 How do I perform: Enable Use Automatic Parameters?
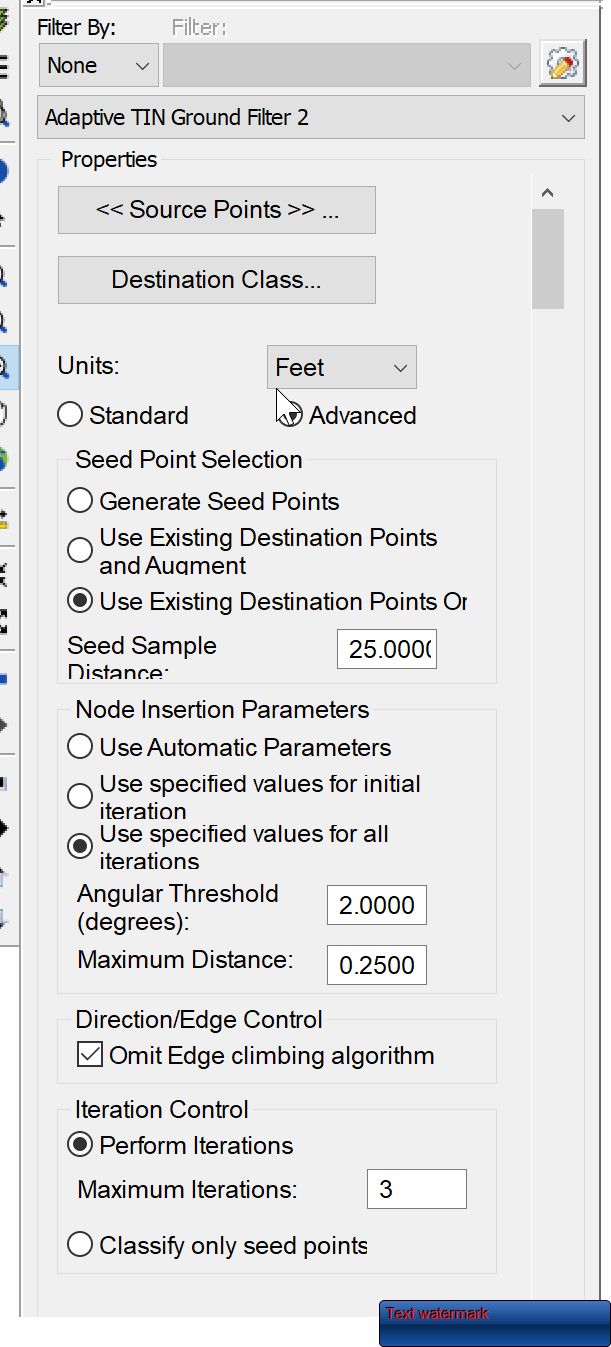point(80,746)
